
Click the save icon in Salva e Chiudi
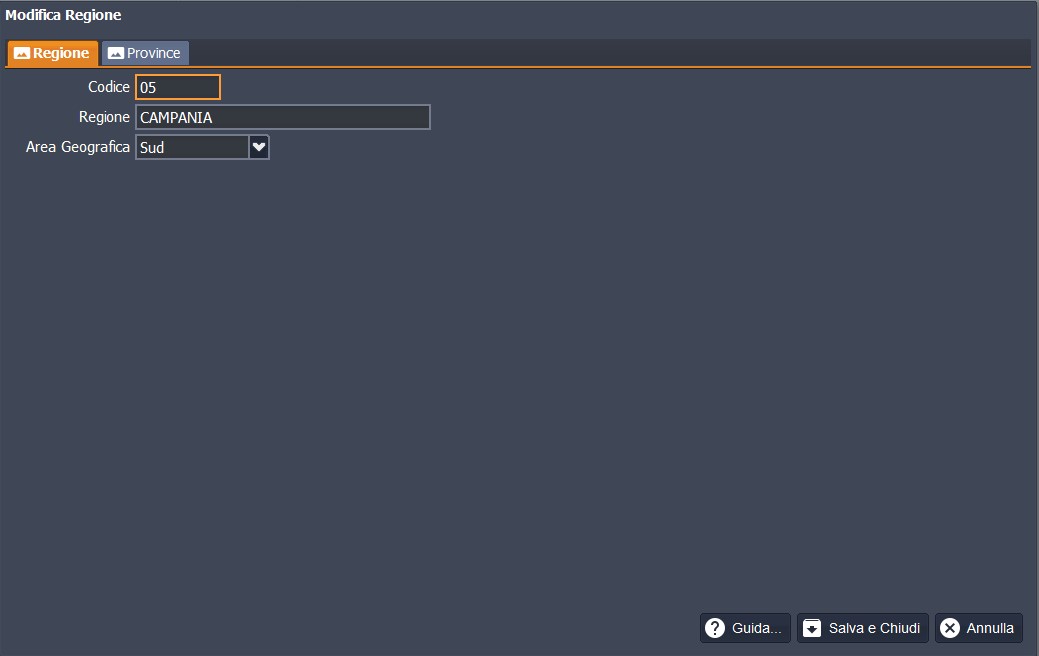click(x=812, y=628)
